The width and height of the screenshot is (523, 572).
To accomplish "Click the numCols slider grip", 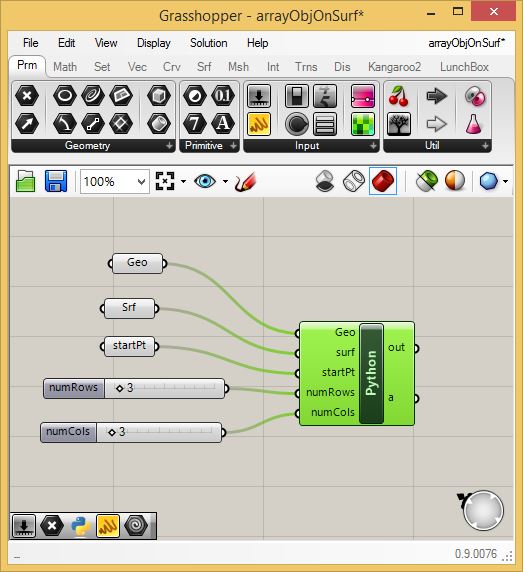I will pyautogui.click(x=112, y=433).
